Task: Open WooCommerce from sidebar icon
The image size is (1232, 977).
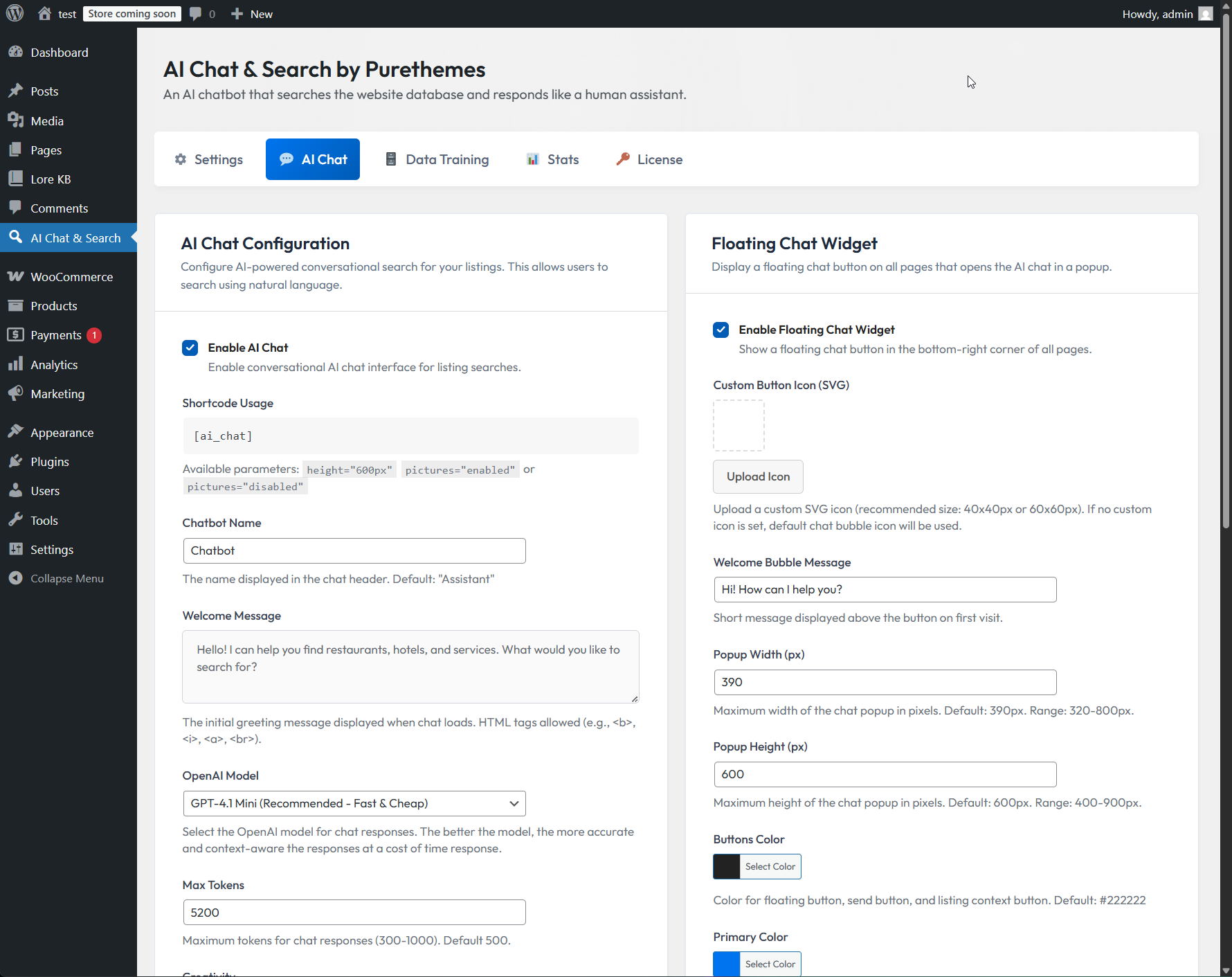Action: tap(15, 277)
